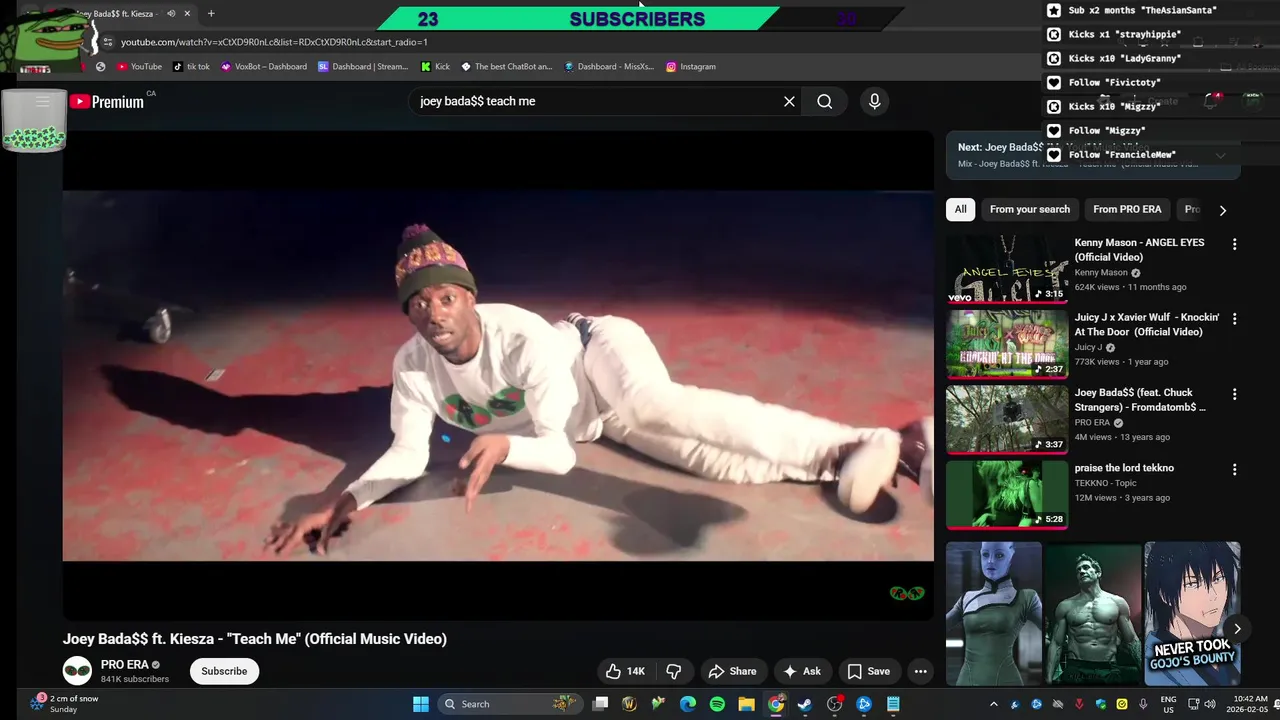
Task: Subscribe to PRO ERA channel
Action: coord(224,671)
